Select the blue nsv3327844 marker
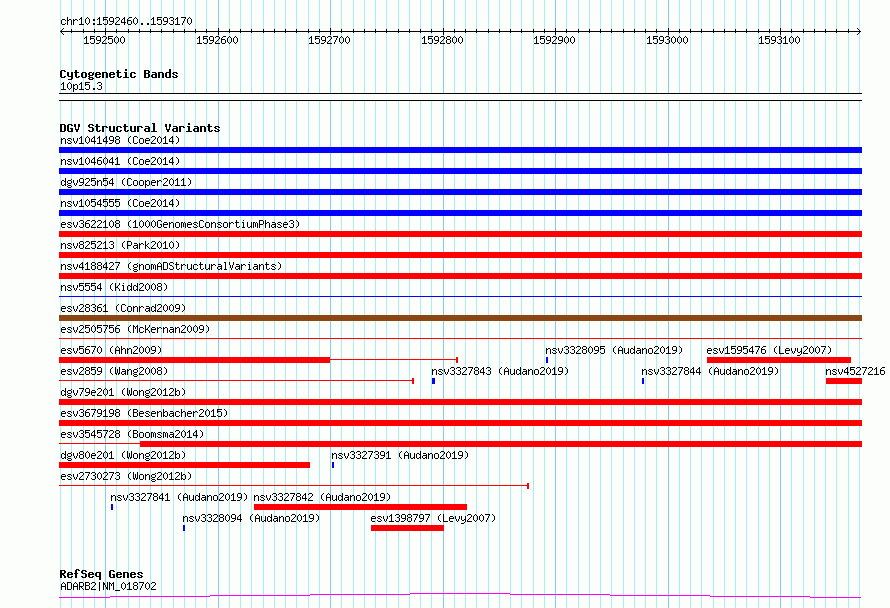 643,381
